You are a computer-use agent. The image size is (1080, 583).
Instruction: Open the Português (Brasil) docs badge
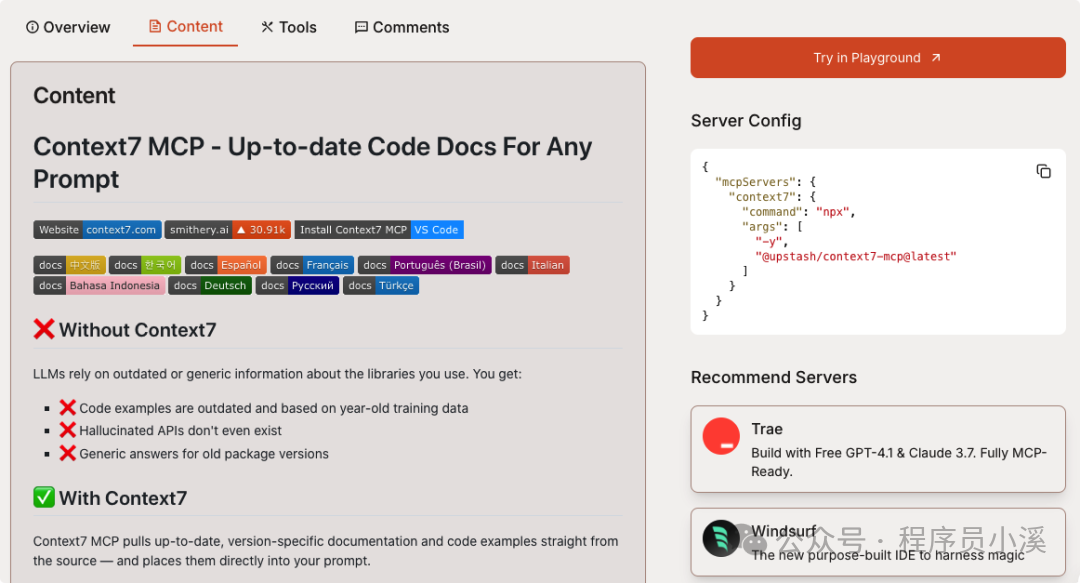coord(424,265)
